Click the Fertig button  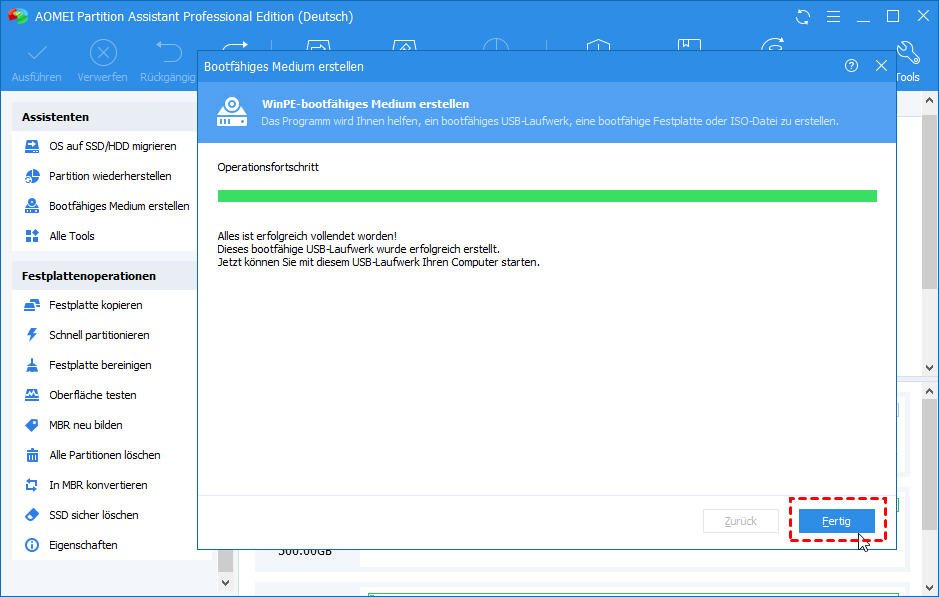click(836, 521)
